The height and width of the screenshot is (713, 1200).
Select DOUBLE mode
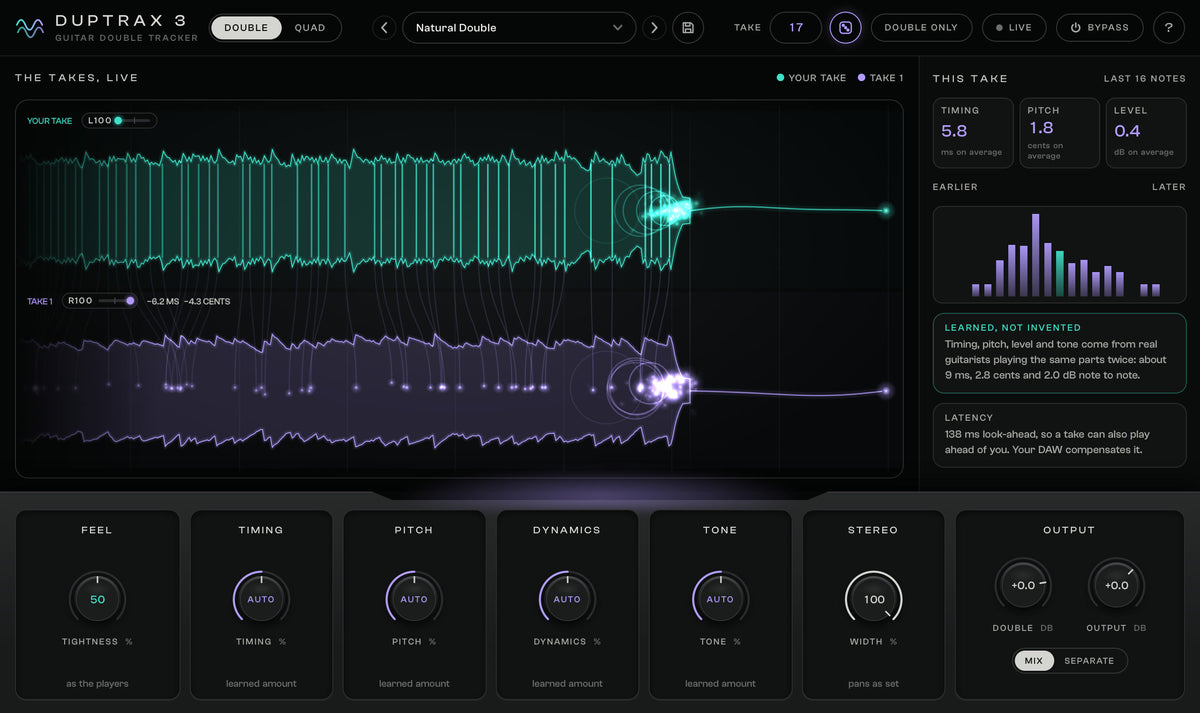246,28
